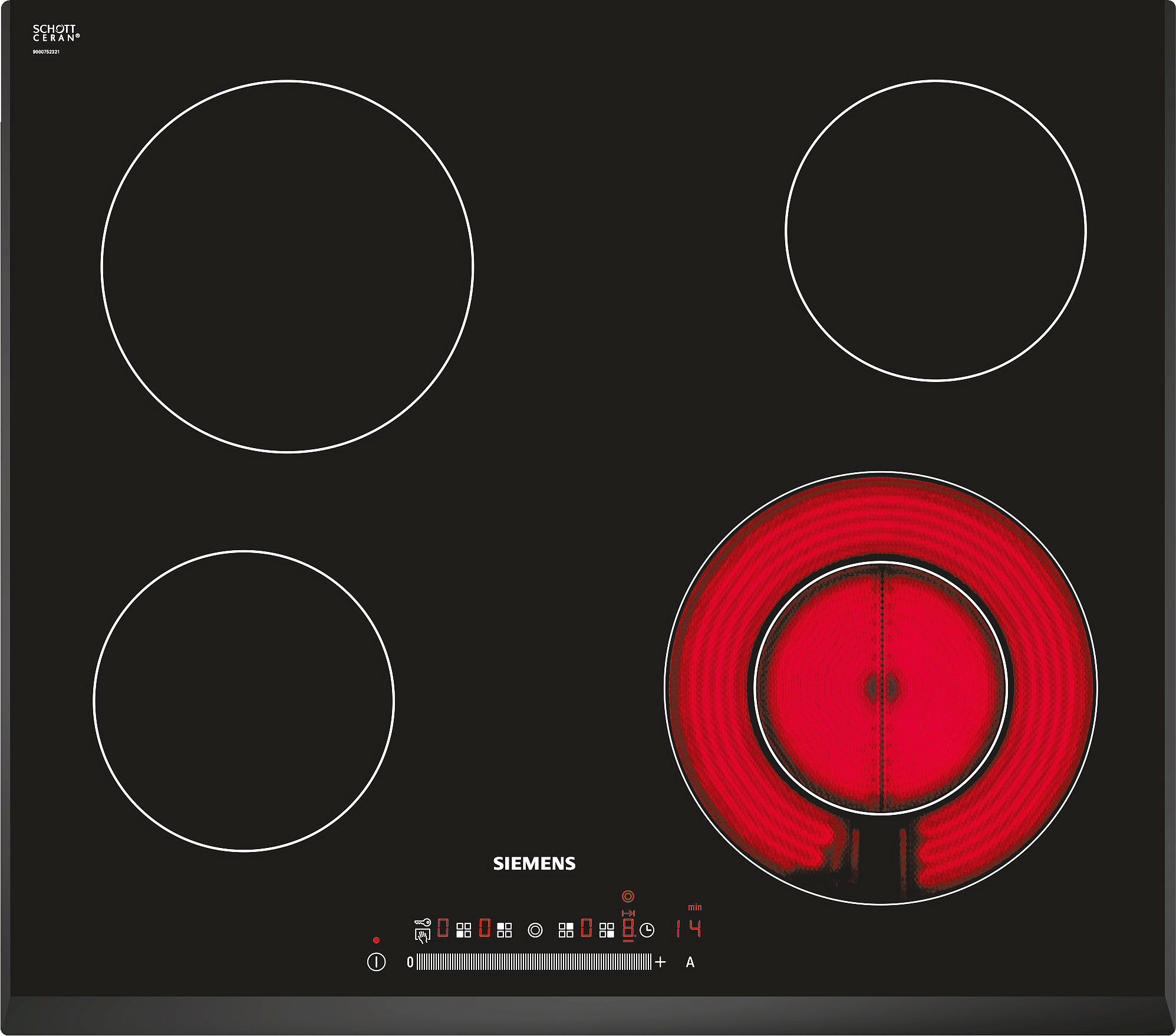Tap the key child-lock symbol
1176x1036 pixels.
pyautogui.click(x=423, y=922)
